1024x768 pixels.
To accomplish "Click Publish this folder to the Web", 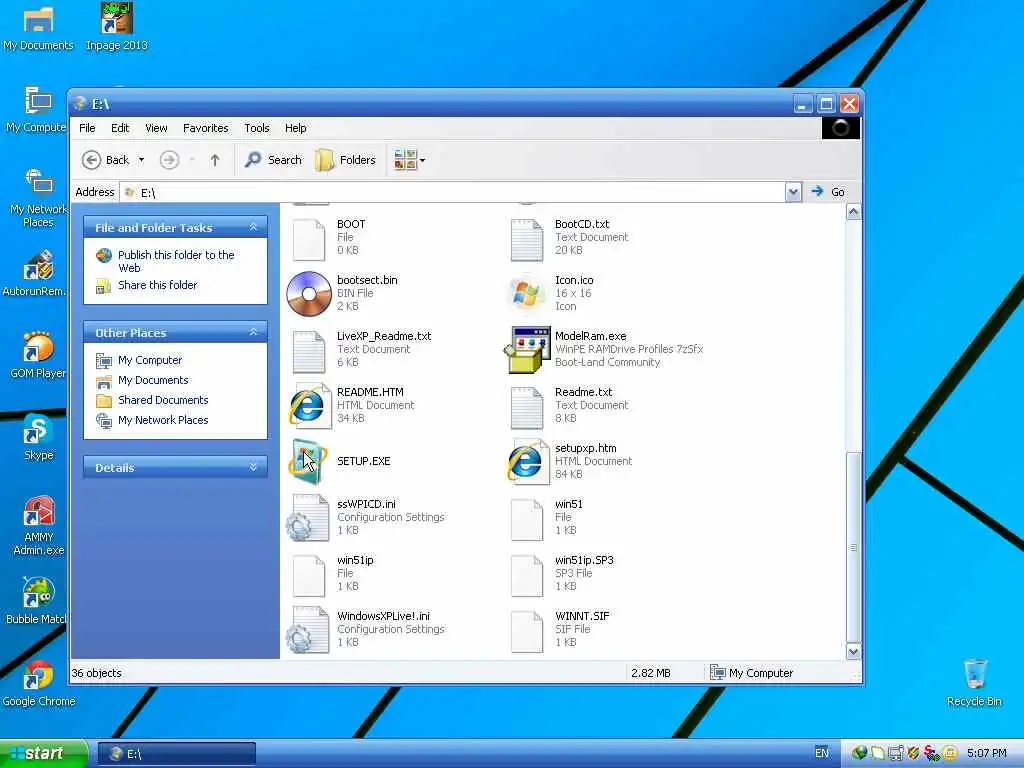I will (x=176, y=261).
